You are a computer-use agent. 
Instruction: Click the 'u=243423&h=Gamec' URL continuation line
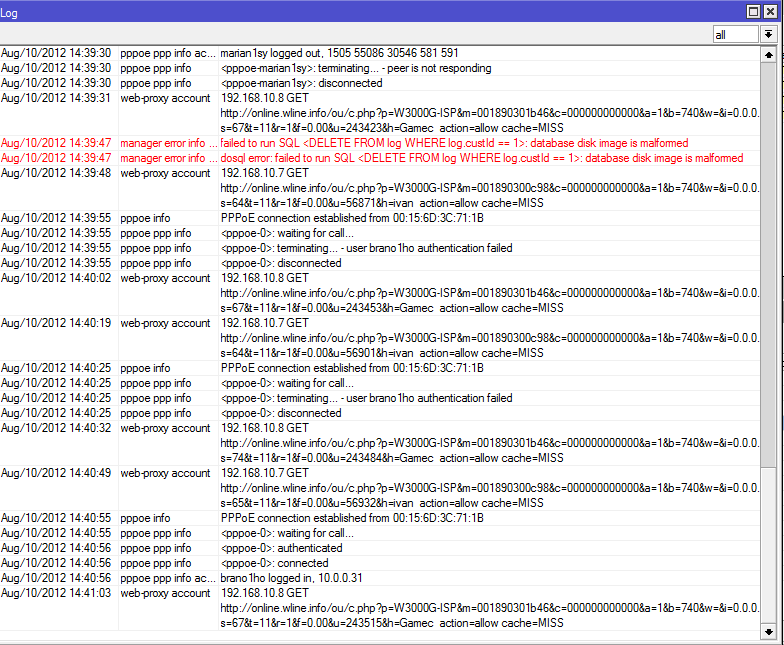point(392,128)
